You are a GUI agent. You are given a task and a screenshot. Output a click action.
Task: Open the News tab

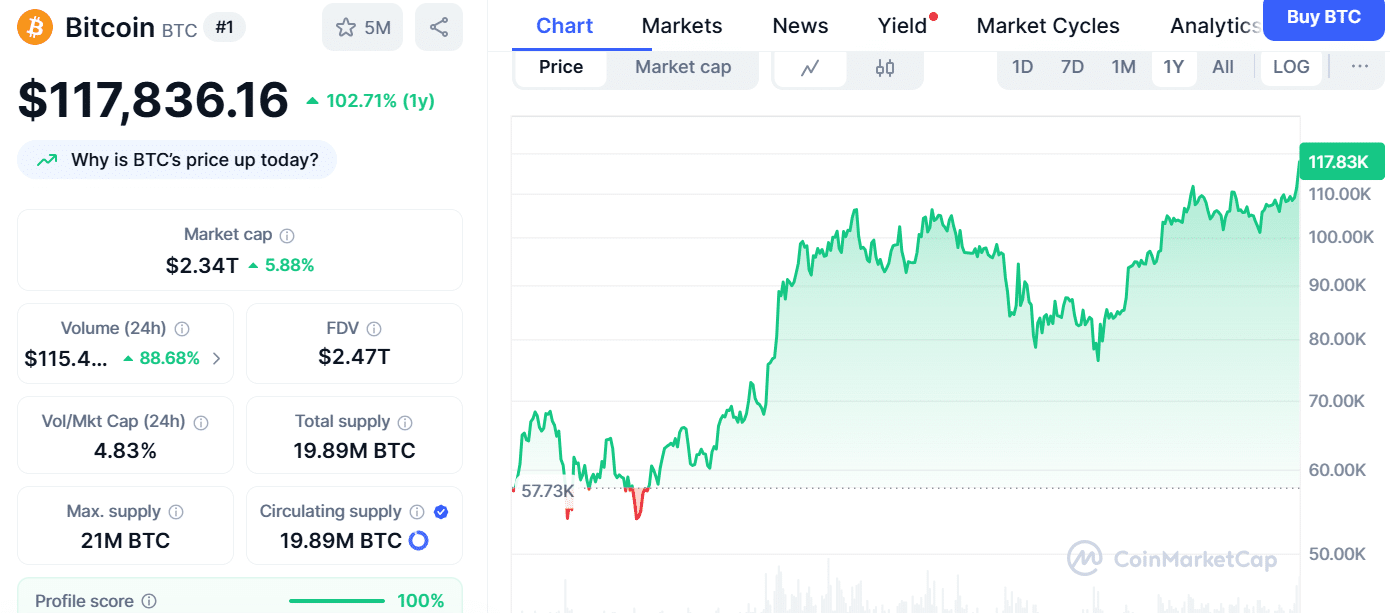[800, 26]
